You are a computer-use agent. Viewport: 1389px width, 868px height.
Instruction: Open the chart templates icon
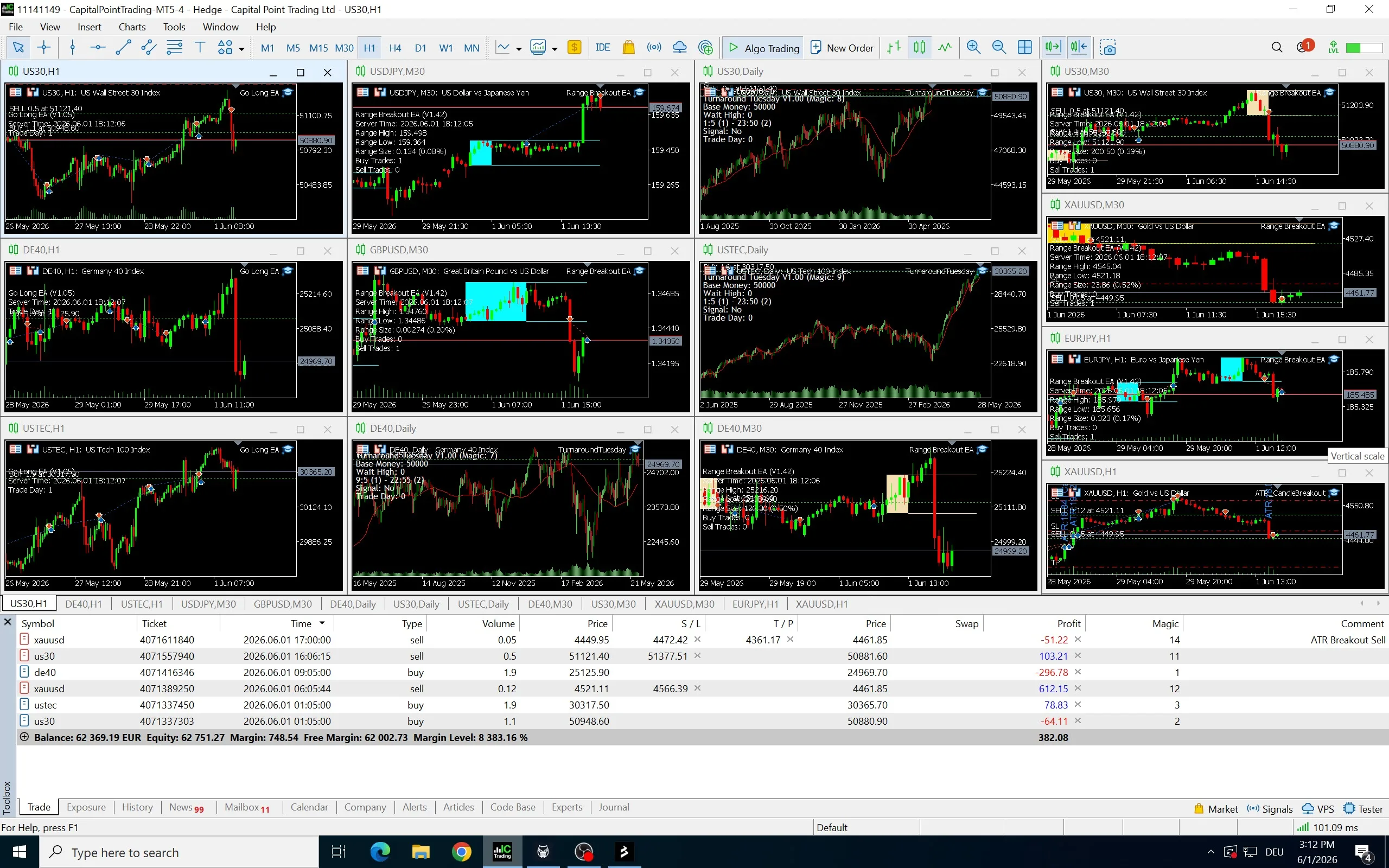pyautogui.click(x=538, y=48)
